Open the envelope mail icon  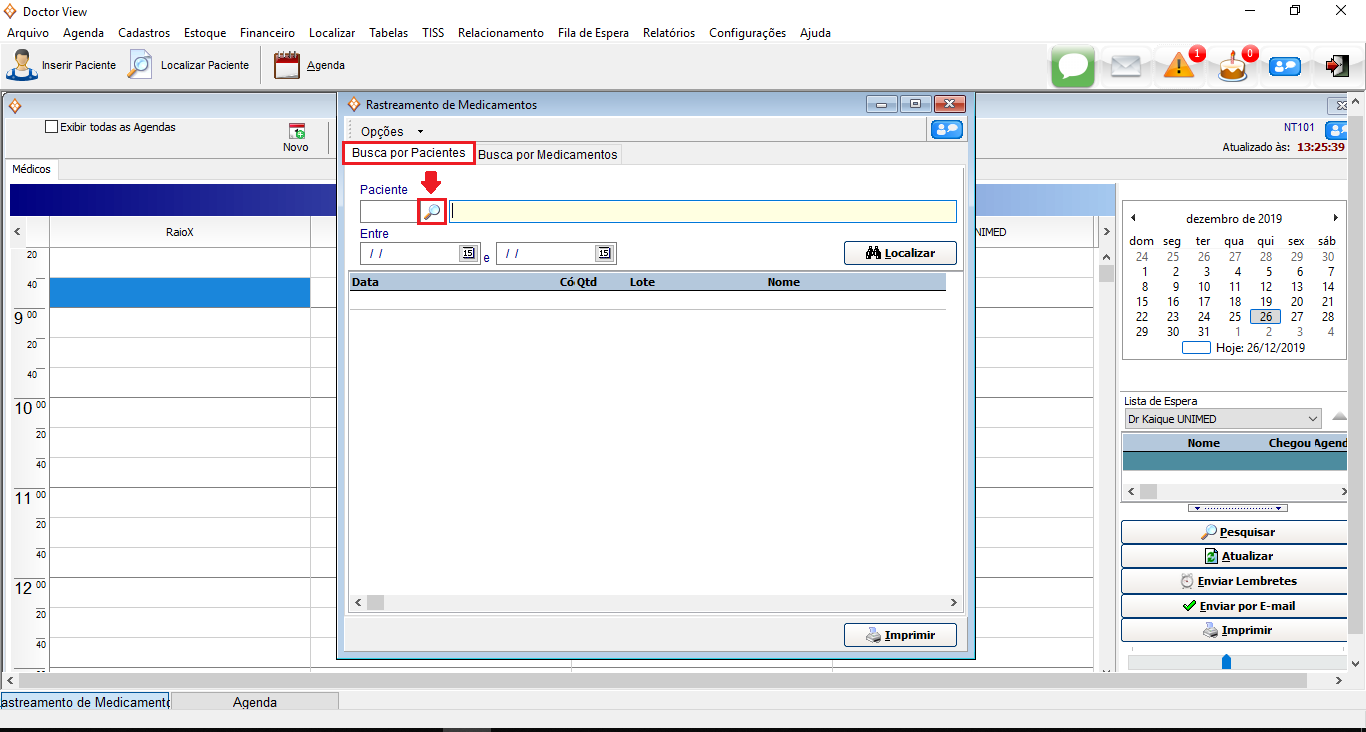1126,66
